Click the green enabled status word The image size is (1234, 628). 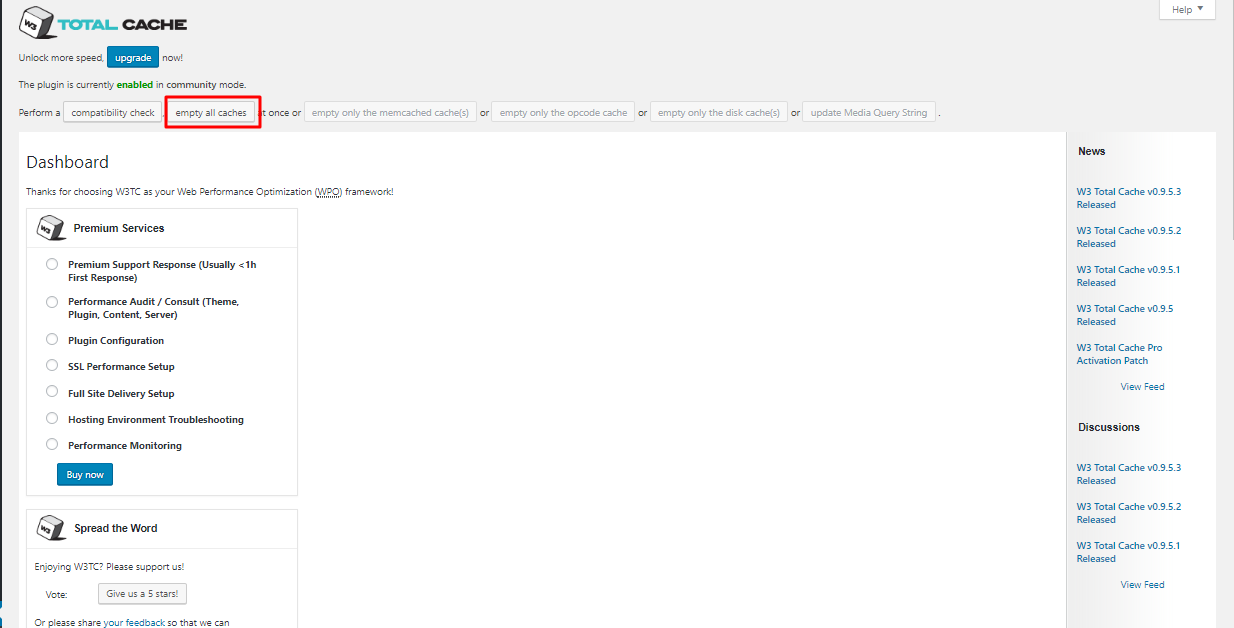coord(135,85)
